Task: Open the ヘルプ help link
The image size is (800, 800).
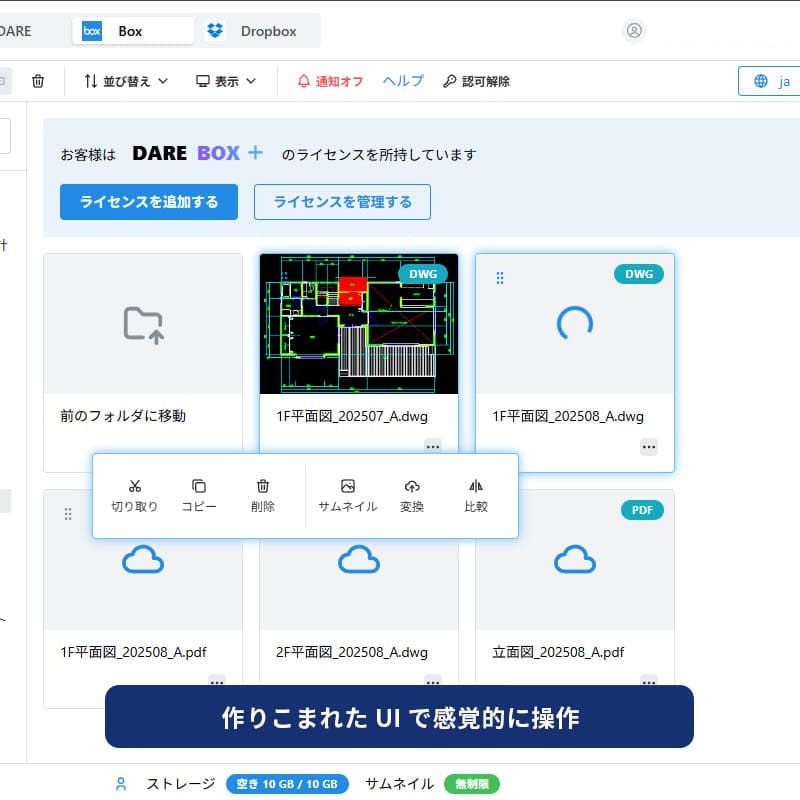Action: [x=403, y=81]
